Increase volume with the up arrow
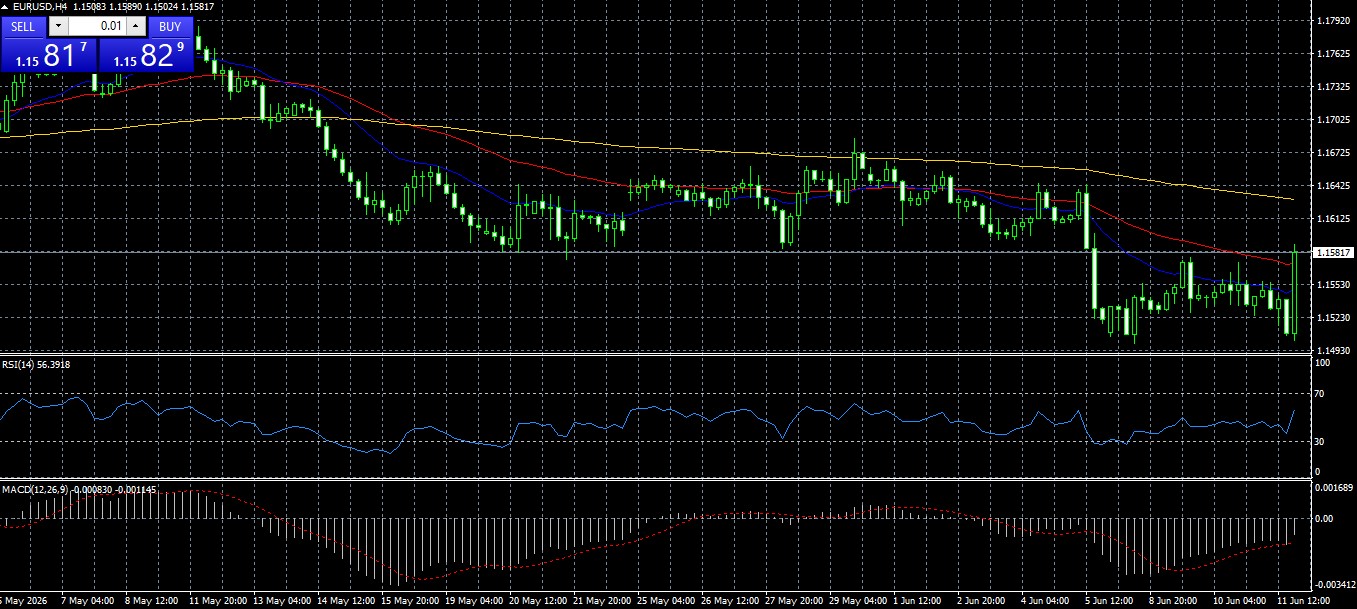Screen dimensions: 1357x609 137,26
